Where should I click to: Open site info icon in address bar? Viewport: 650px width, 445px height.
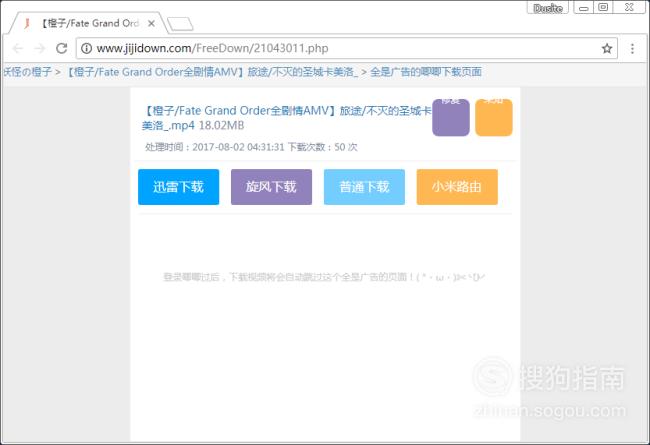point(86,49)
